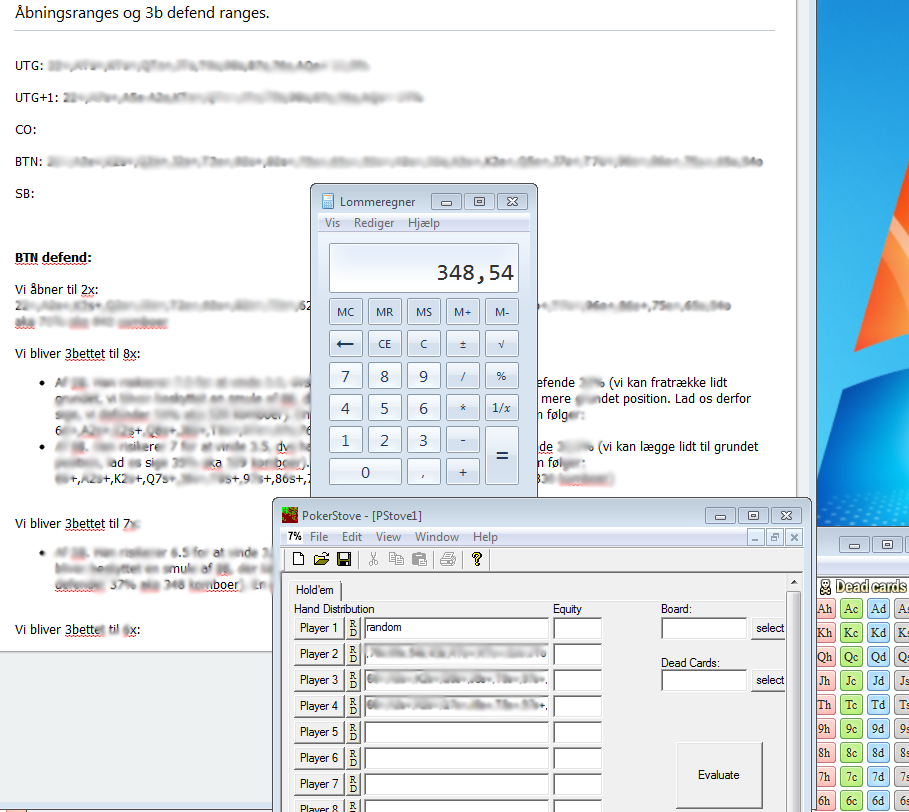
Task: Click the Dead Cards input field in PokerStove
Action: tap(704, 680)
